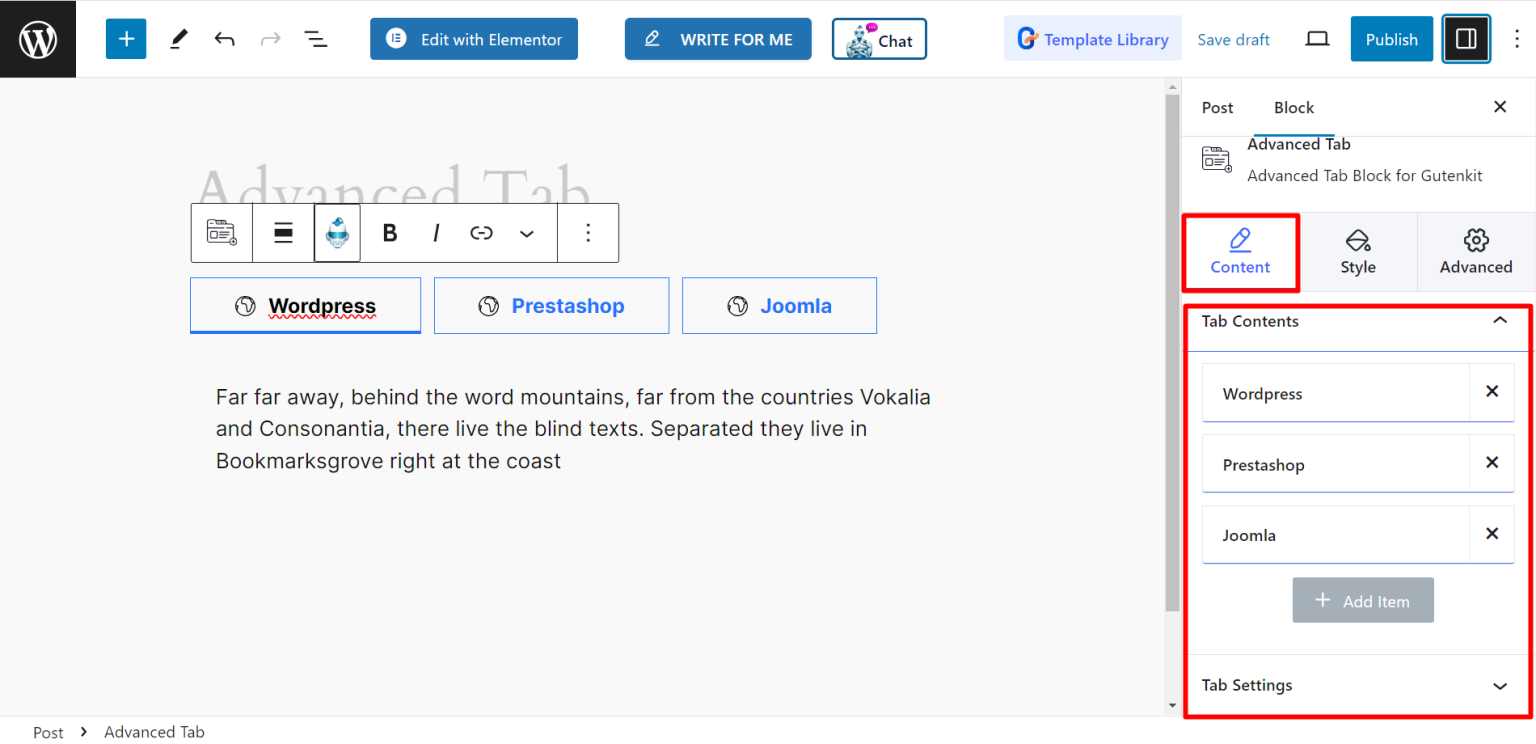Click the Undo arrow icon

coord(225,39)
